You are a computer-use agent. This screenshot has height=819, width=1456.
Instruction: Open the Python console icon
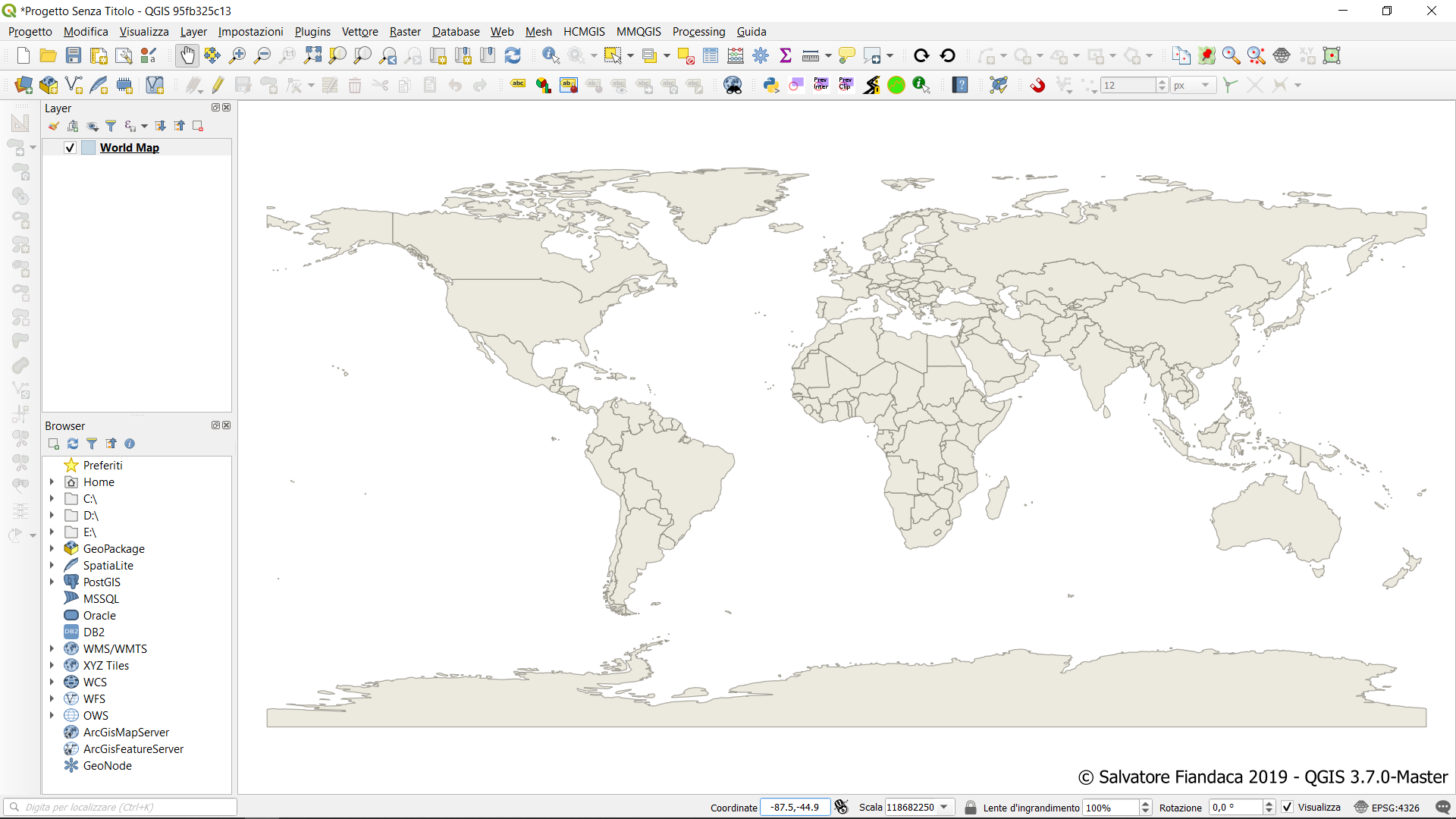click(x=771, y=85)
